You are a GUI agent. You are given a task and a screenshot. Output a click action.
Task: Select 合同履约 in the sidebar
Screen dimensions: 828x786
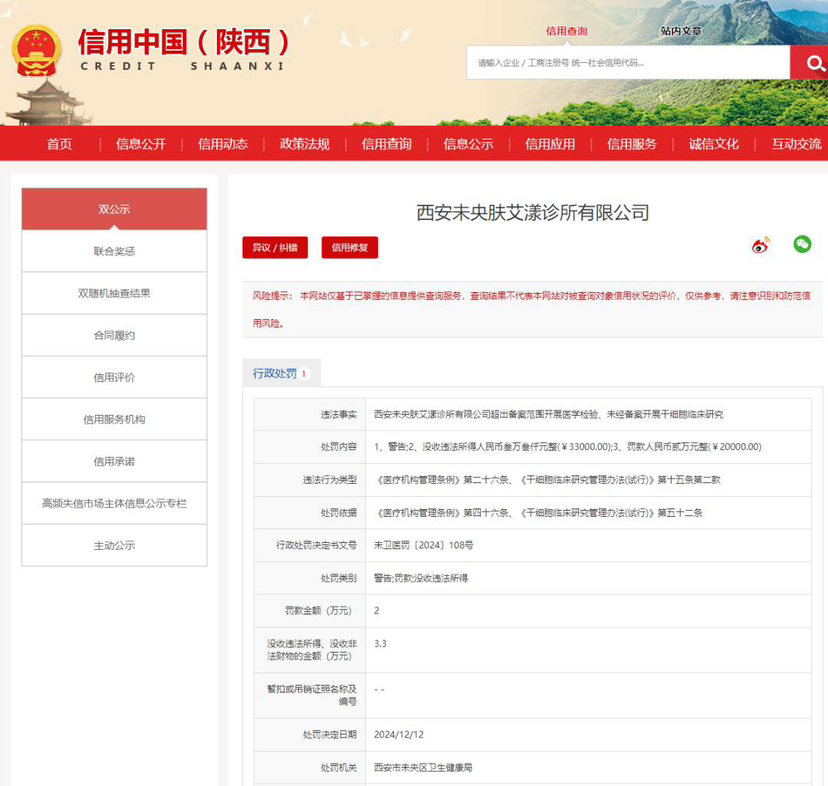click(114, 335)
